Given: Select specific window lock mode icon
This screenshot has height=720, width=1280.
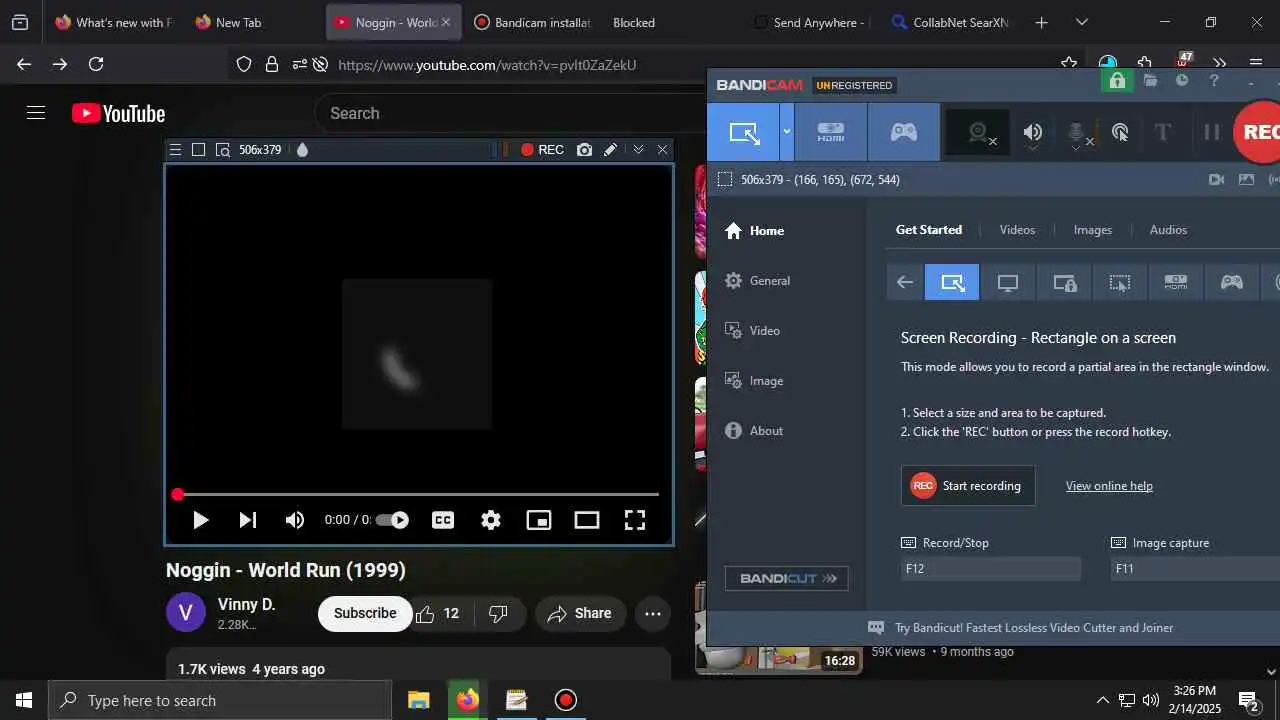Looking at the screenshot, I should [1064, 283].
